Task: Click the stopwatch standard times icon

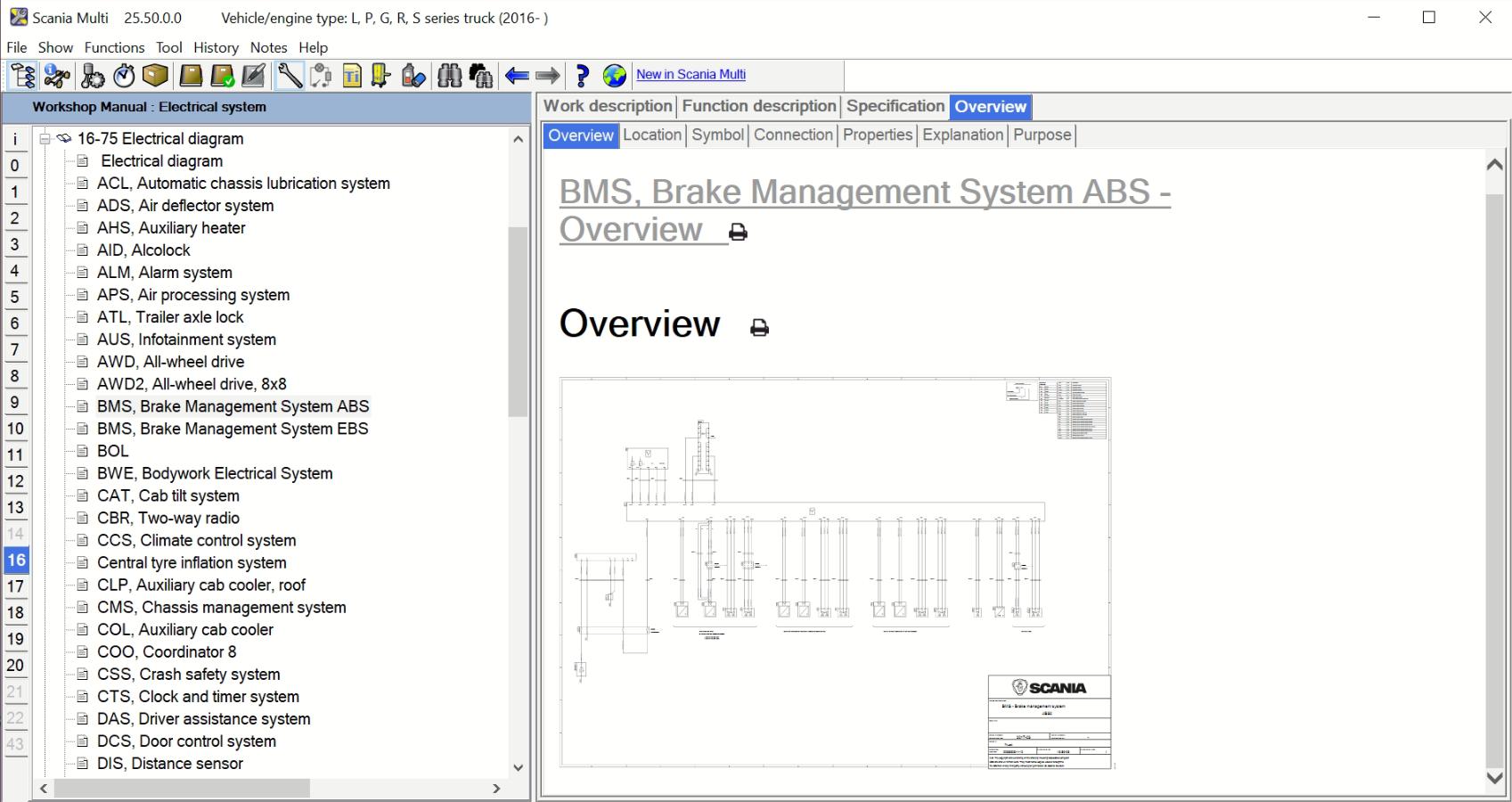Action: point(124,76)
